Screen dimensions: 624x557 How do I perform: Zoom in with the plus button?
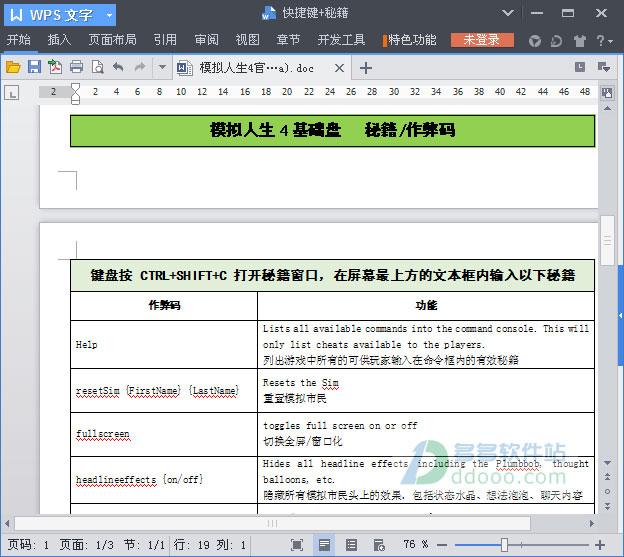pyautogui.click(x=600, y=545)
